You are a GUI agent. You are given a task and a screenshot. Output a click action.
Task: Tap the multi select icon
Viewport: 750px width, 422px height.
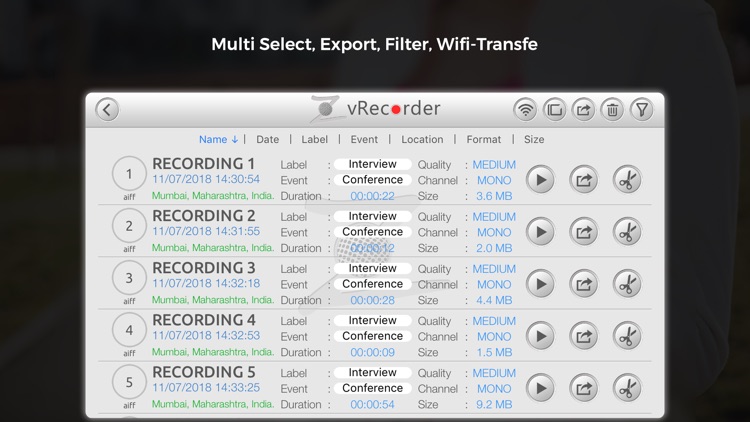click(554, 110)
